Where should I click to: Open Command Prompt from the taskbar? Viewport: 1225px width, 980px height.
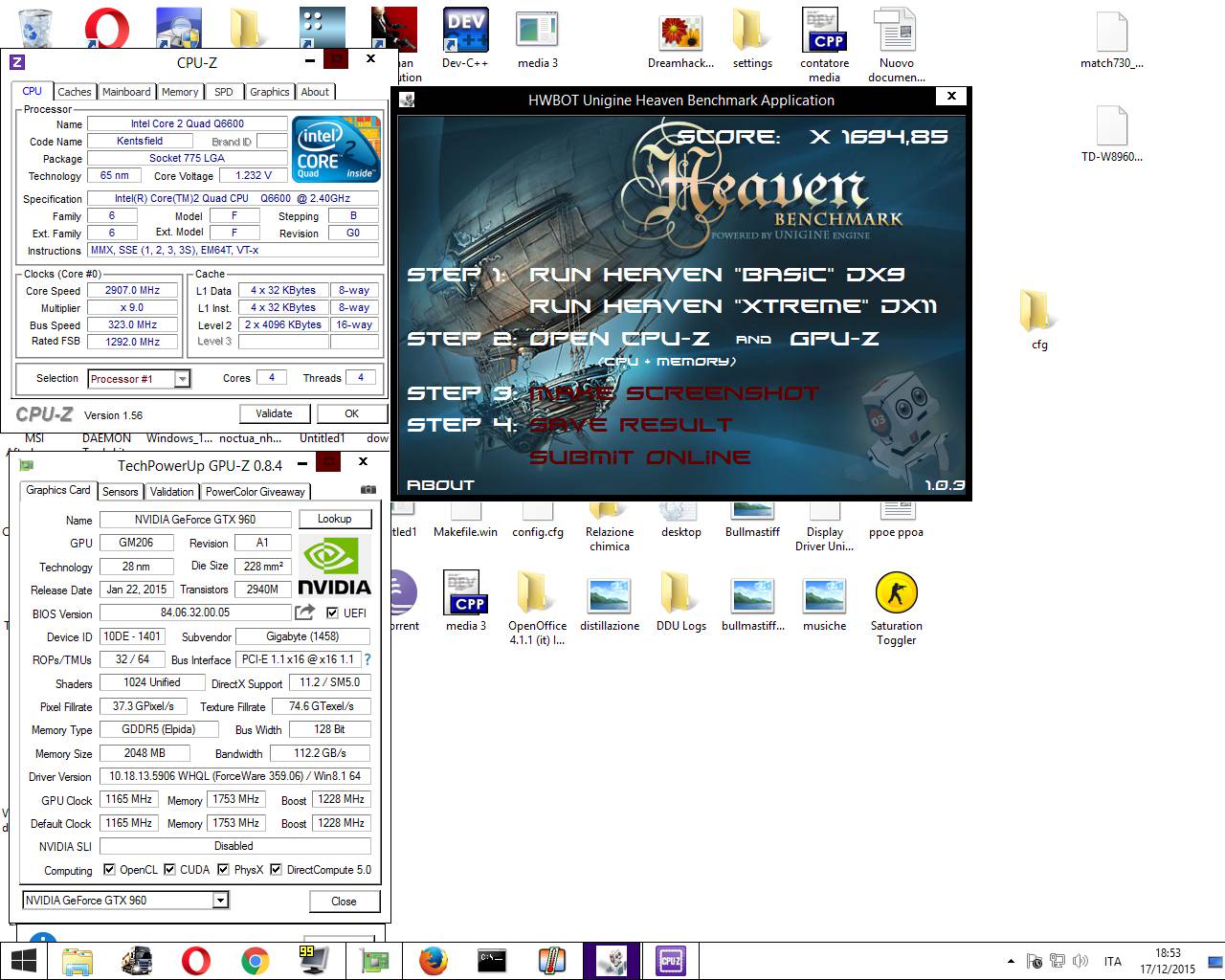coord(492,961)
